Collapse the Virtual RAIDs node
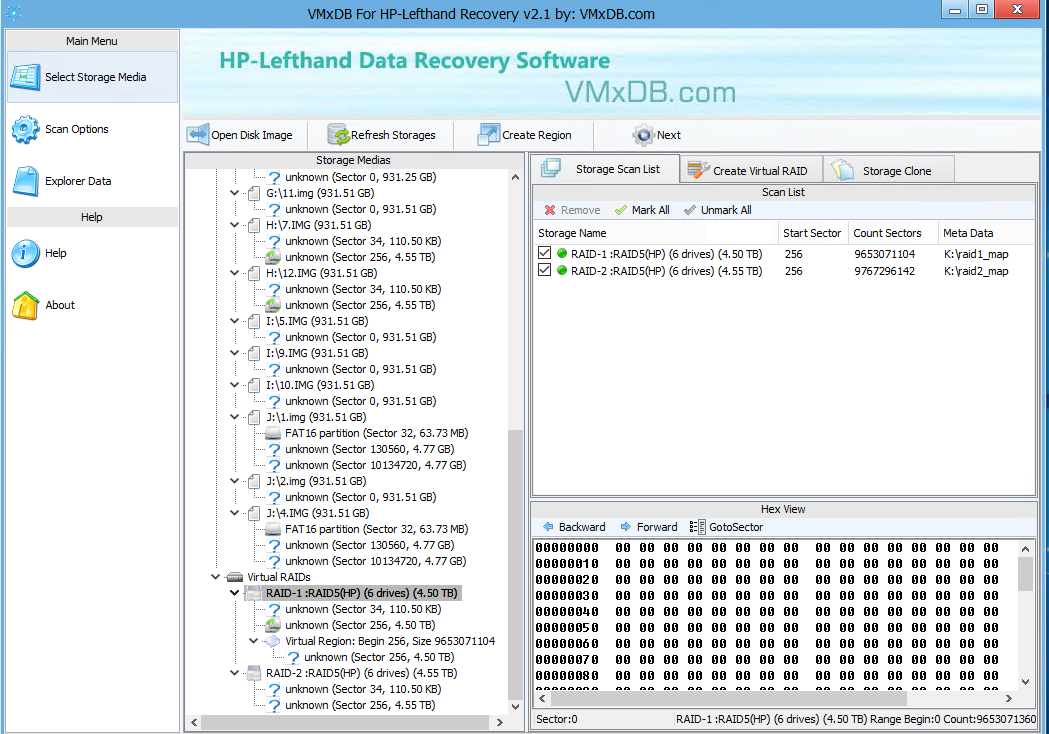The image size is (1049, 734). click(x=215, y=577)
